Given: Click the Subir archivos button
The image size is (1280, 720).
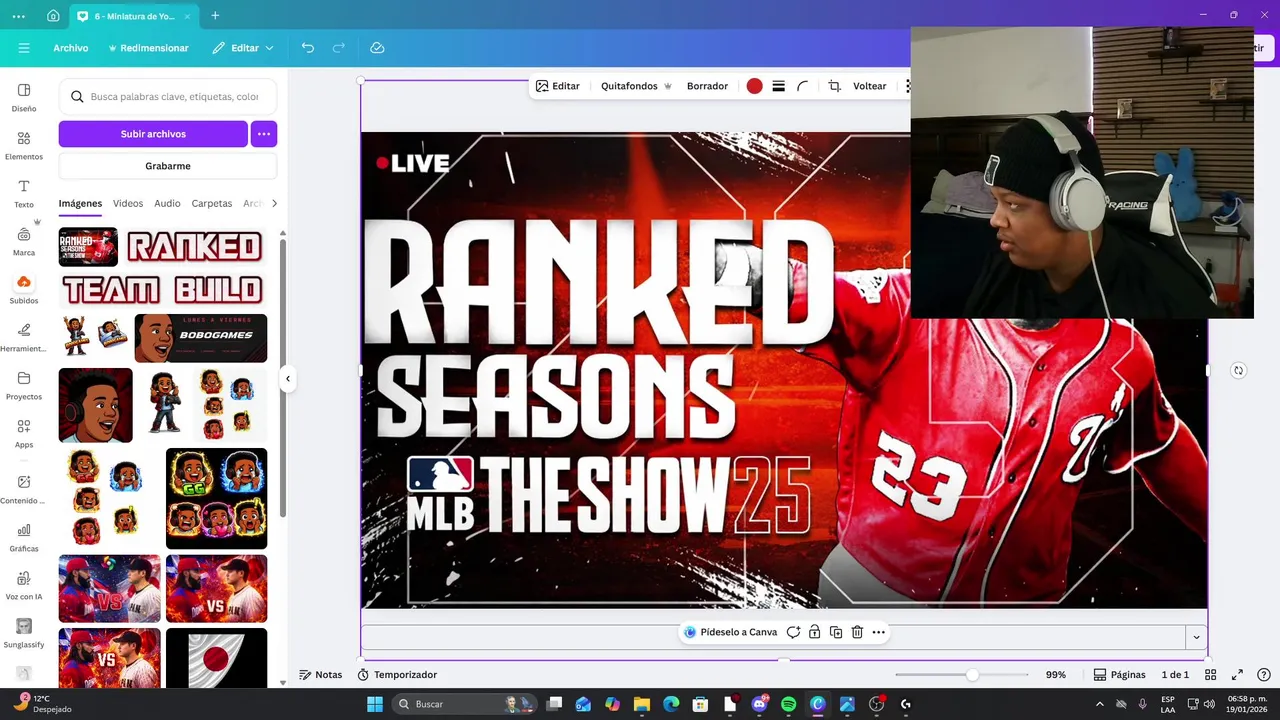Looking at the screenshot, I should [153, 134].
